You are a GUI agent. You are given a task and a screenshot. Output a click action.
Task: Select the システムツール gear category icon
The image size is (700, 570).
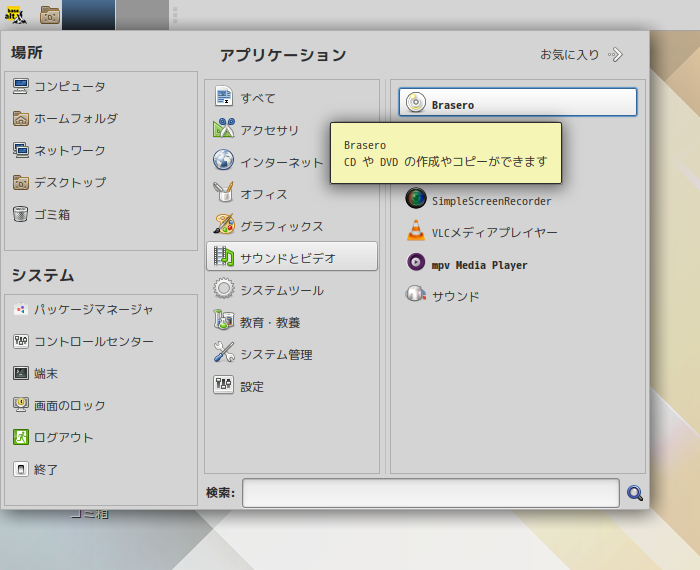[x=223, y=288]
